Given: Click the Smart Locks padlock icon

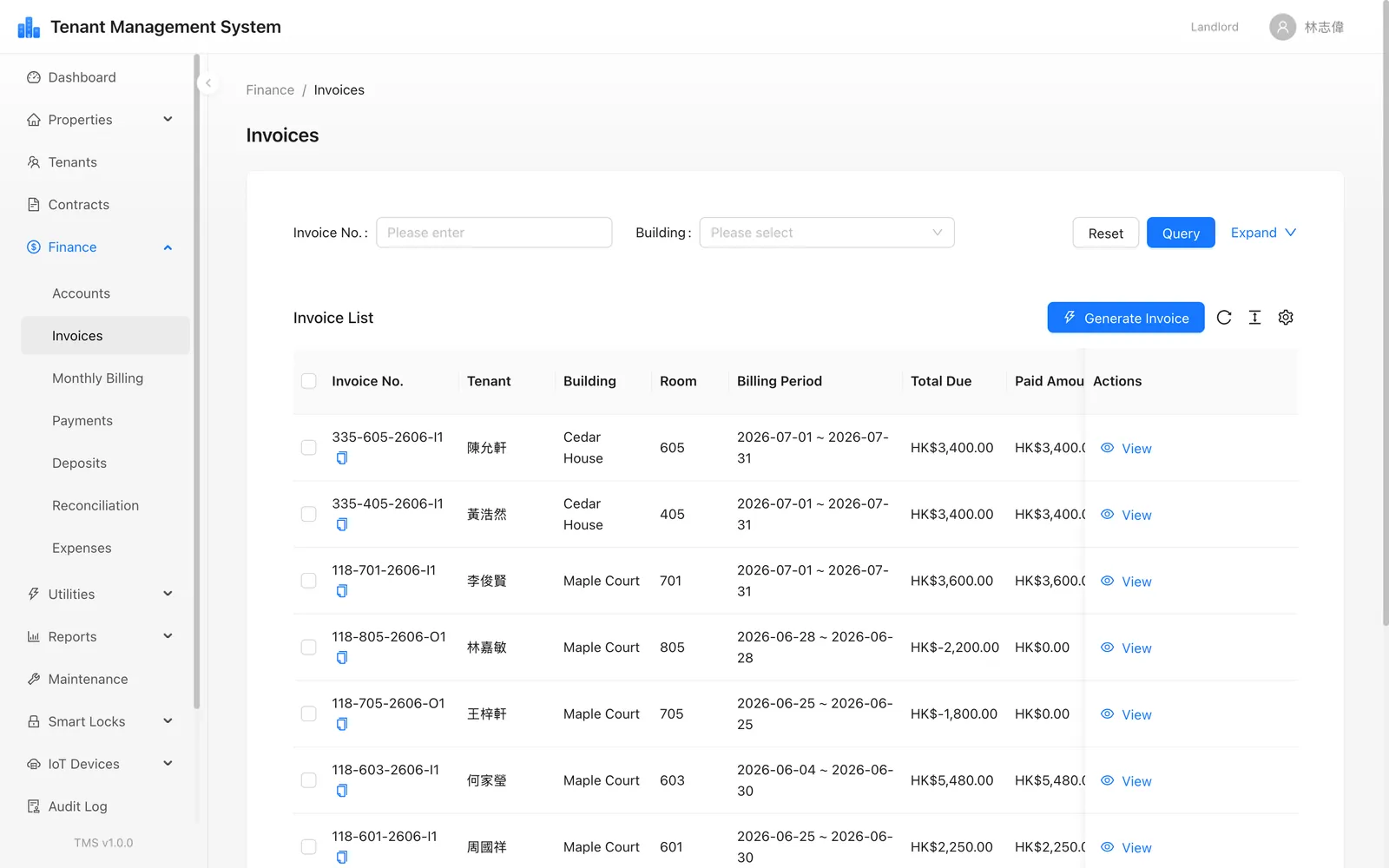Looking at the screenshot, I should [34, 721].
